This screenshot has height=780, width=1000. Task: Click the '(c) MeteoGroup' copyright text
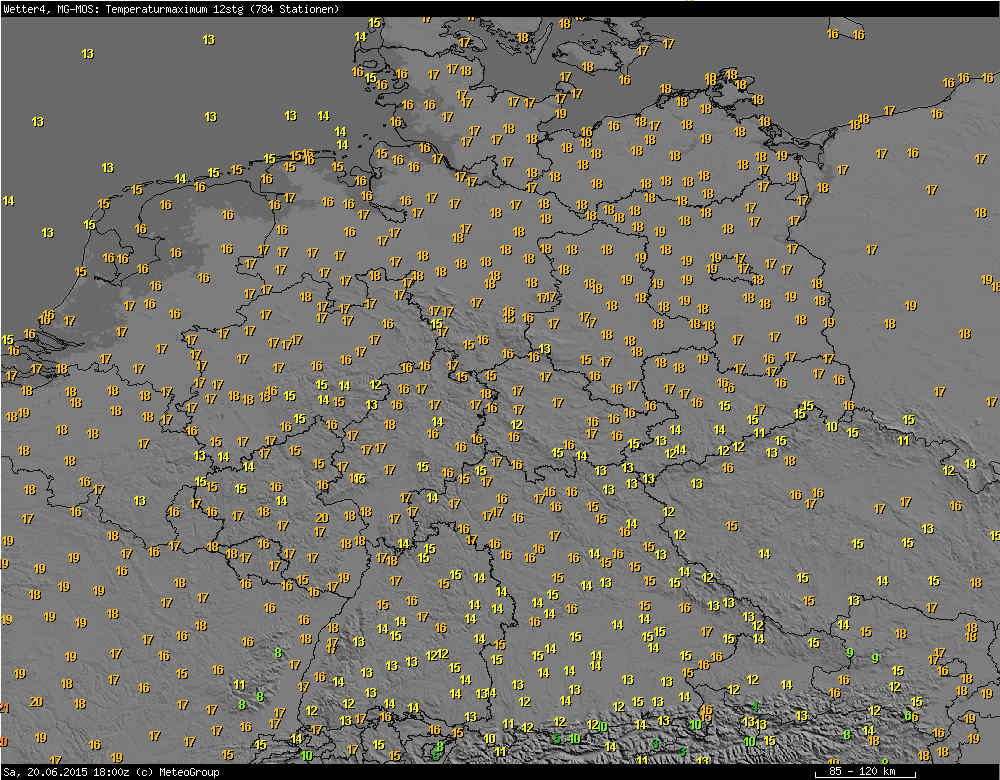(x=180, y=772)
